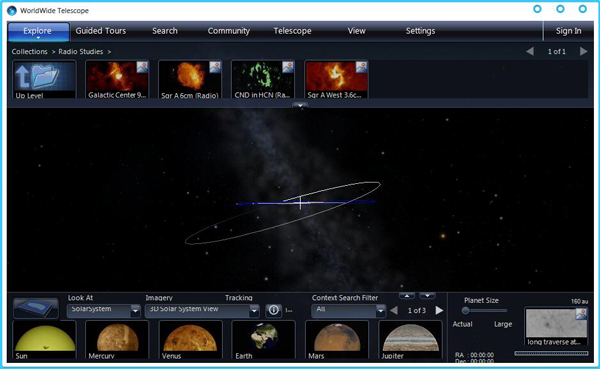Click the context panel down arrow
This screenshot has width=600, height=369.
[x=427, y=296]
